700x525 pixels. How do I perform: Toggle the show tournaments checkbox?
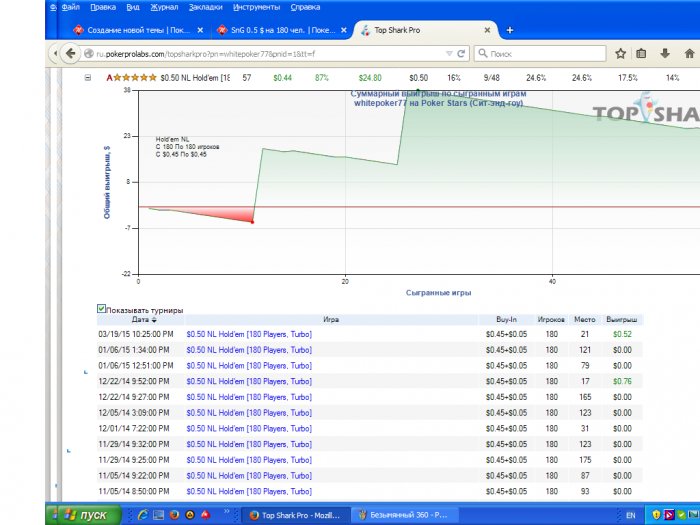click(x=101, y=309)
